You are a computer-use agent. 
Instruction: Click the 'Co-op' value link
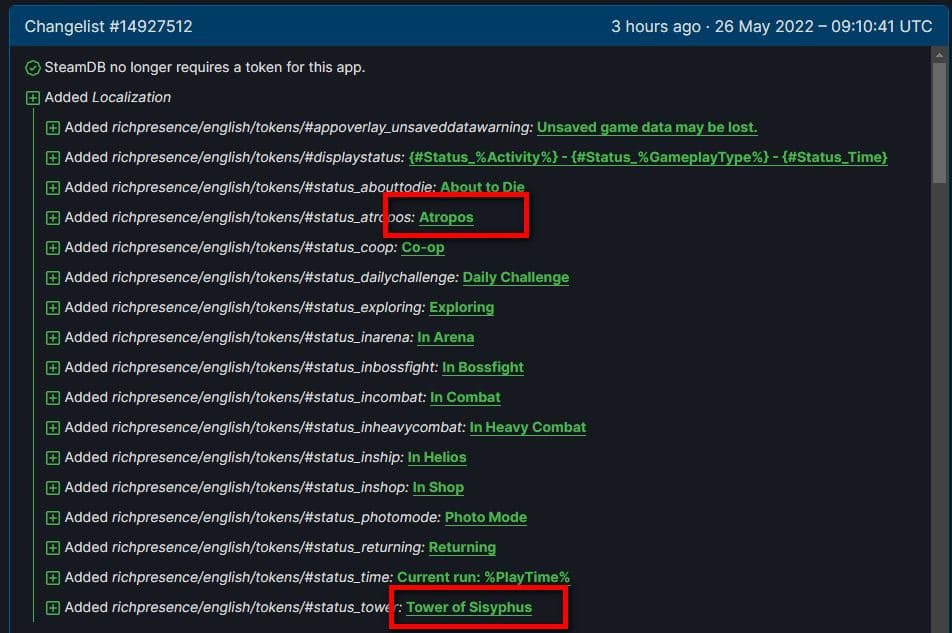click(423, 248)
